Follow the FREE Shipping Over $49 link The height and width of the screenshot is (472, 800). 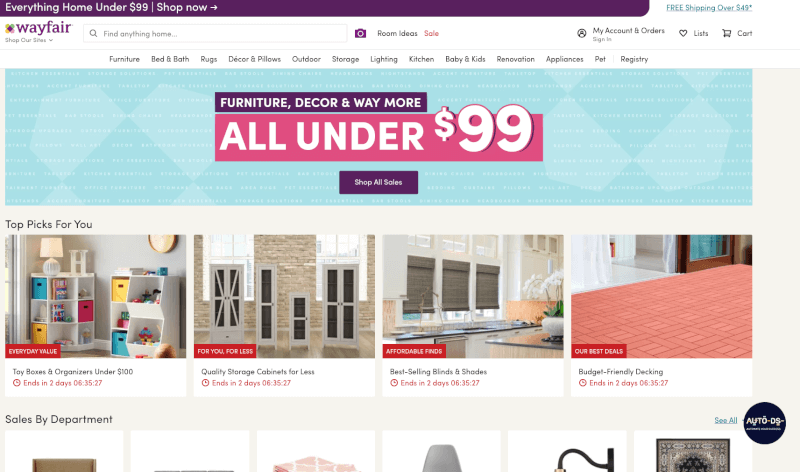(x=709, y=8)
